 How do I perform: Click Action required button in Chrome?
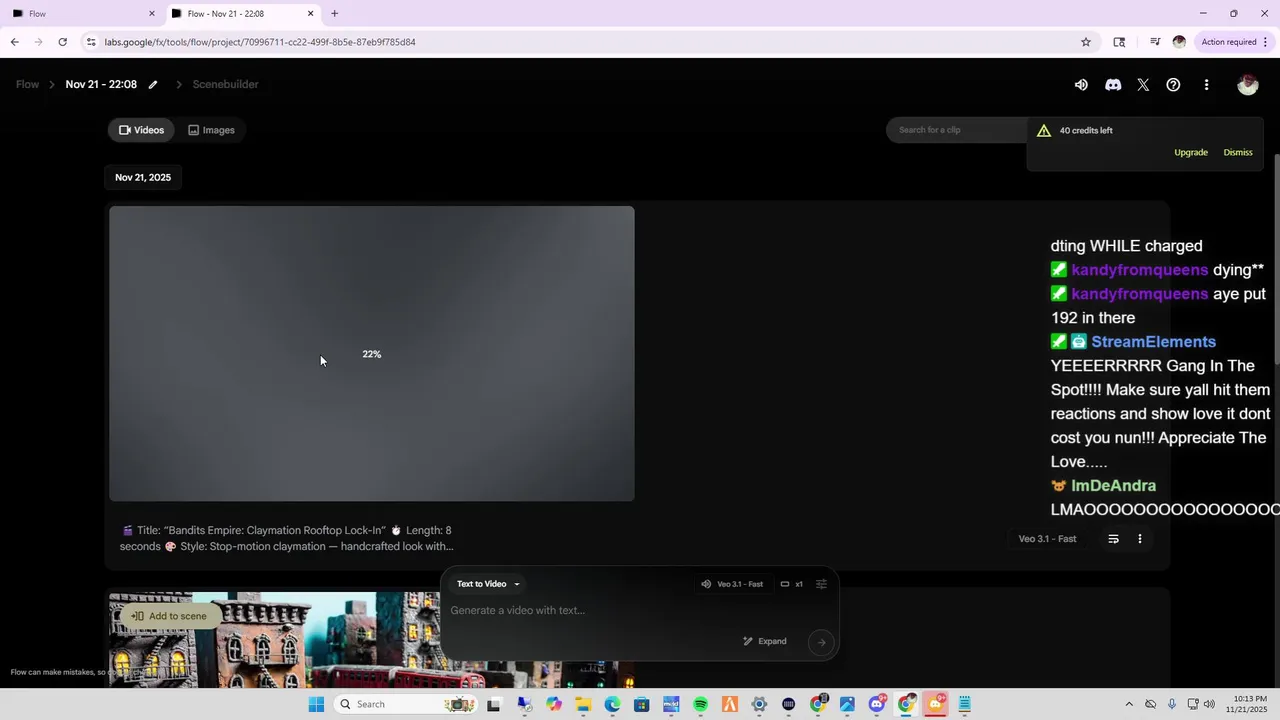point(1234,42)
